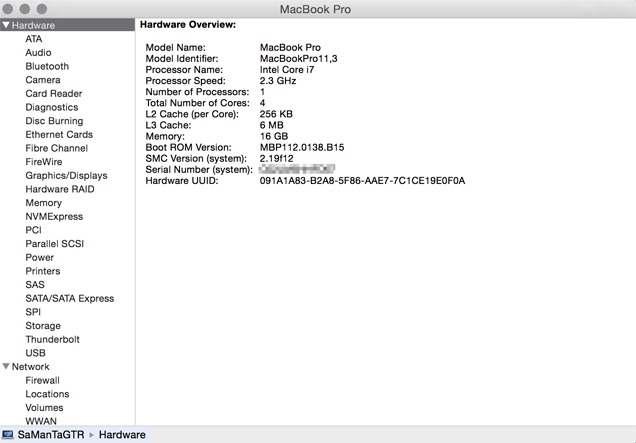The height and width of the screenshot is (443, 636).
Task: Open the SPI section
Action: (33, 312)
